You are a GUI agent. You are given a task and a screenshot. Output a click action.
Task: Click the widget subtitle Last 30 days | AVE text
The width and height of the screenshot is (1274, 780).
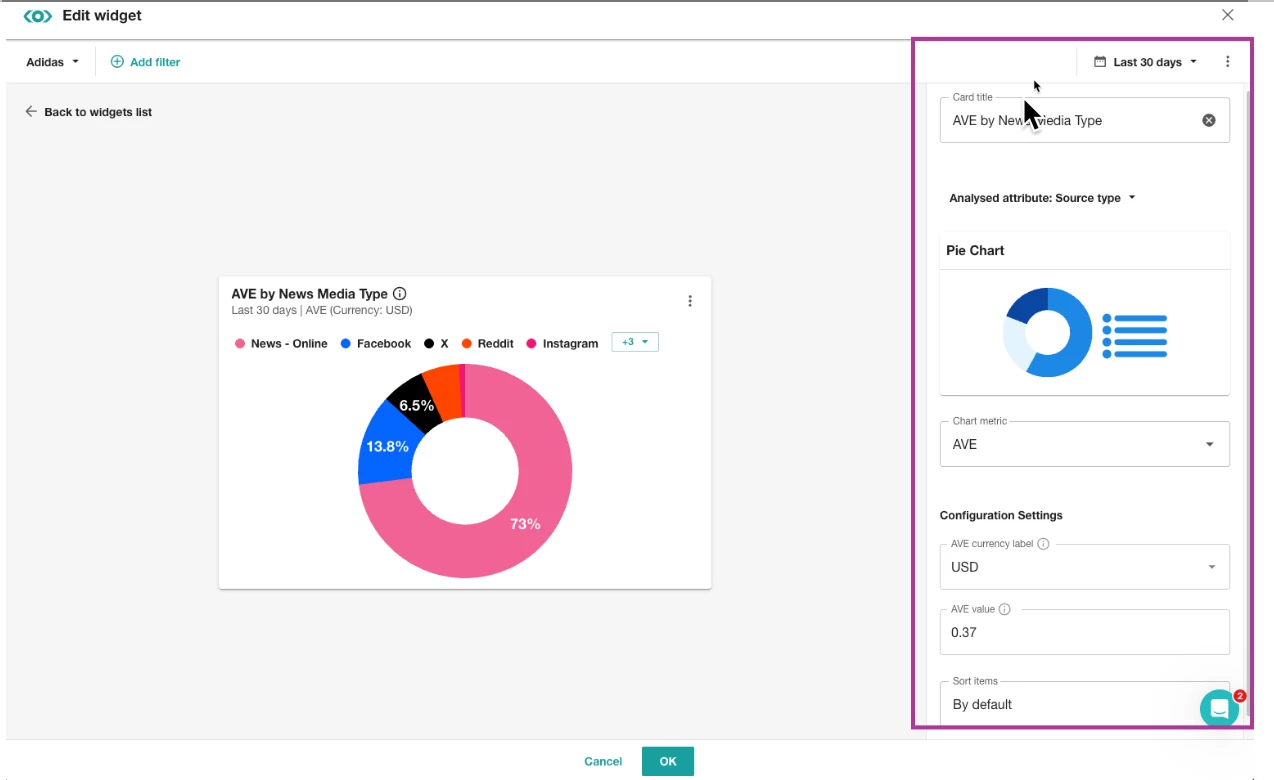[322, 310]
